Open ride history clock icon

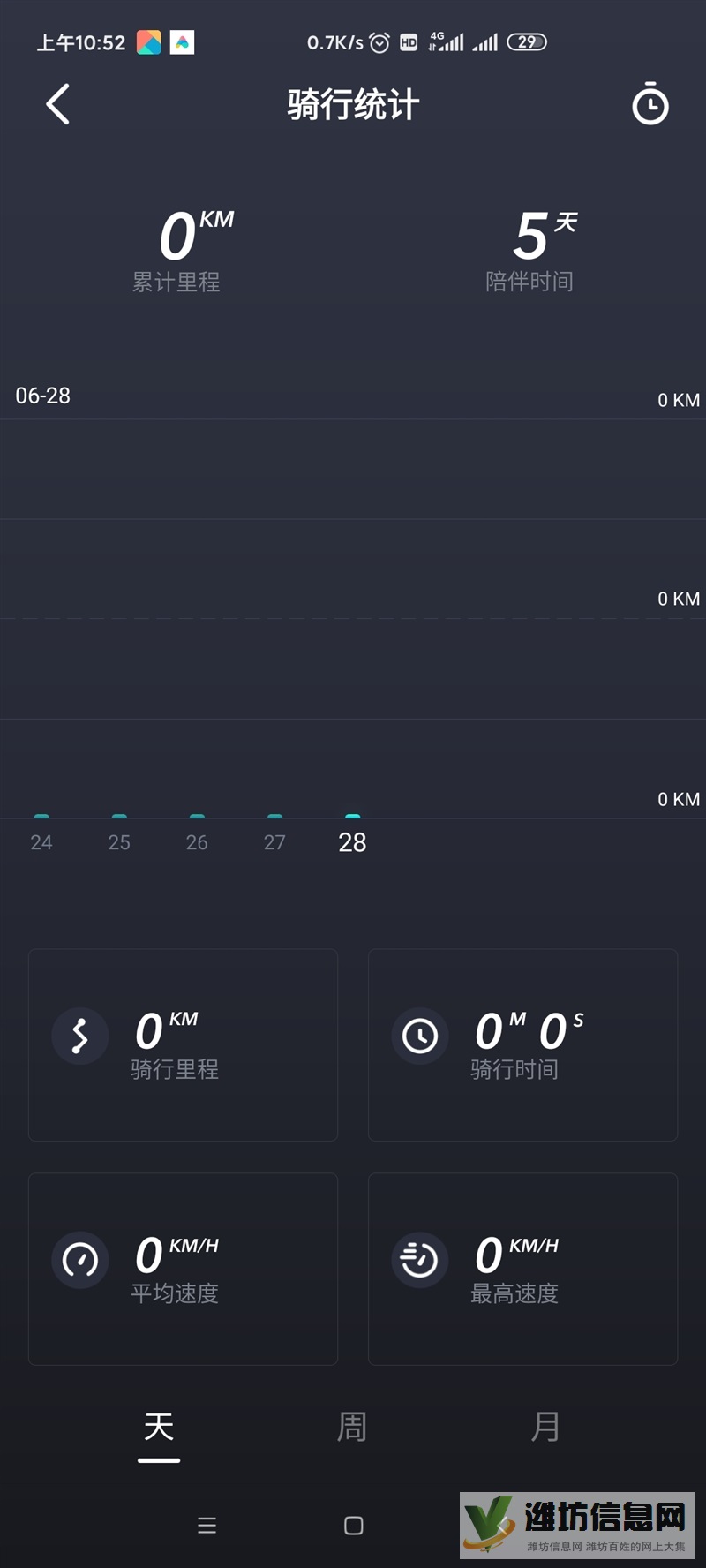pos(650,105)
